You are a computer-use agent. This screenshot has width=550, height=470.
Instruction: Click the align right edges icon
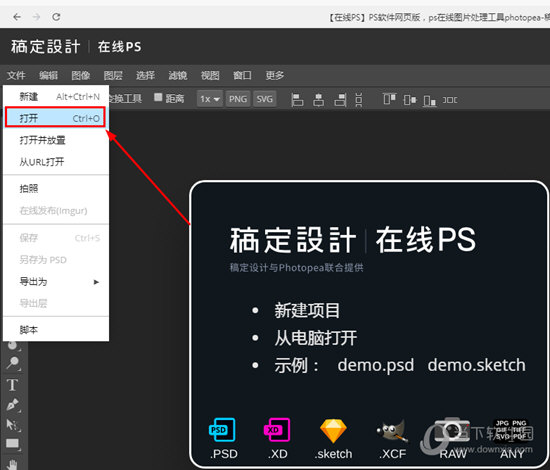pos(340,100)
